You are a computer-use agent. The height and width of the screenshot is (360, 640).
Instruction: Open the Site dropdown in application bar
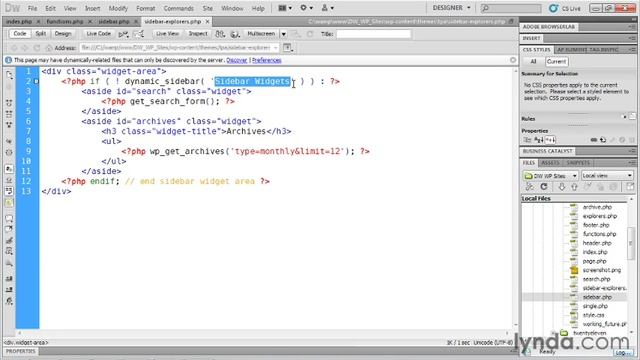click(328, 8)
